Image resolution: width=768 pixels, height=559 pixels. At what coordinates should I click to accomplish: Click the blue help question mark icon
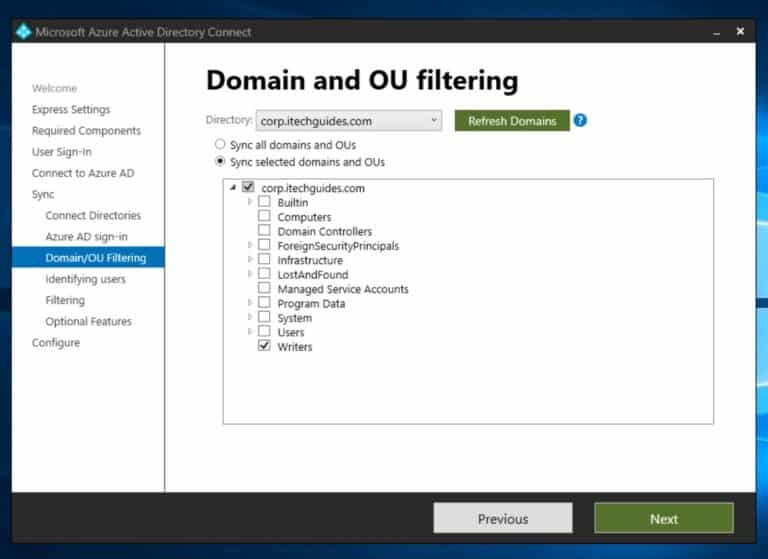tap(580, 121)
